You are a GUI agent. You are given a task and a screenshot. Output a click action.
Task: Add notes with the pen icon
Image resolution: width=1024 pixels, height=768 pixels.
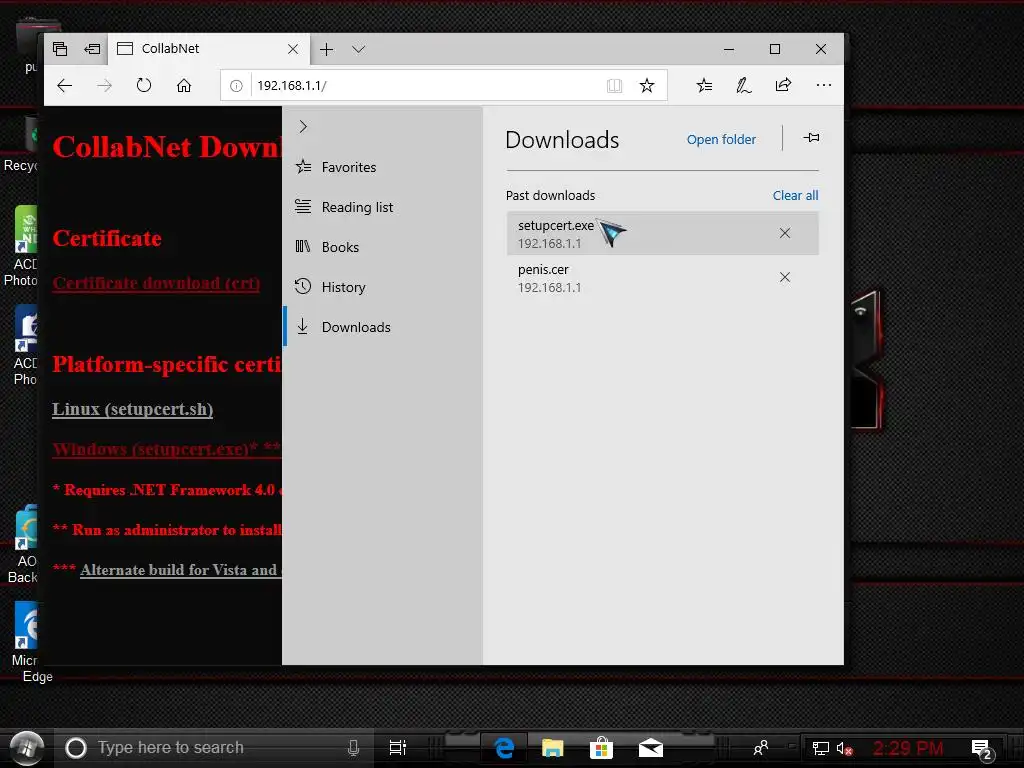743,86
